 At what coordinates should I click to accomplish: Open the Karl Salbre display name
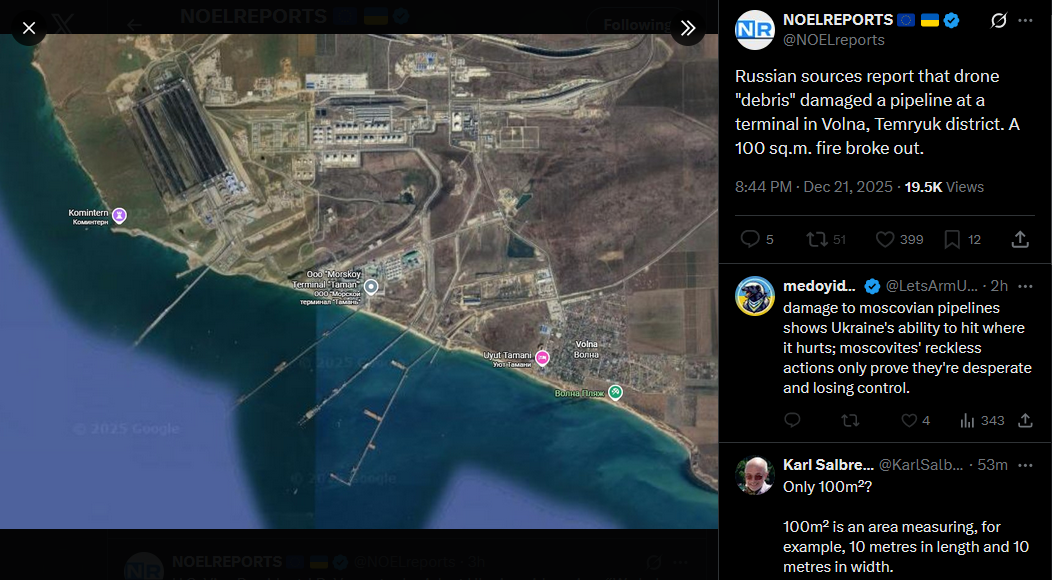[x=829, y=465]
